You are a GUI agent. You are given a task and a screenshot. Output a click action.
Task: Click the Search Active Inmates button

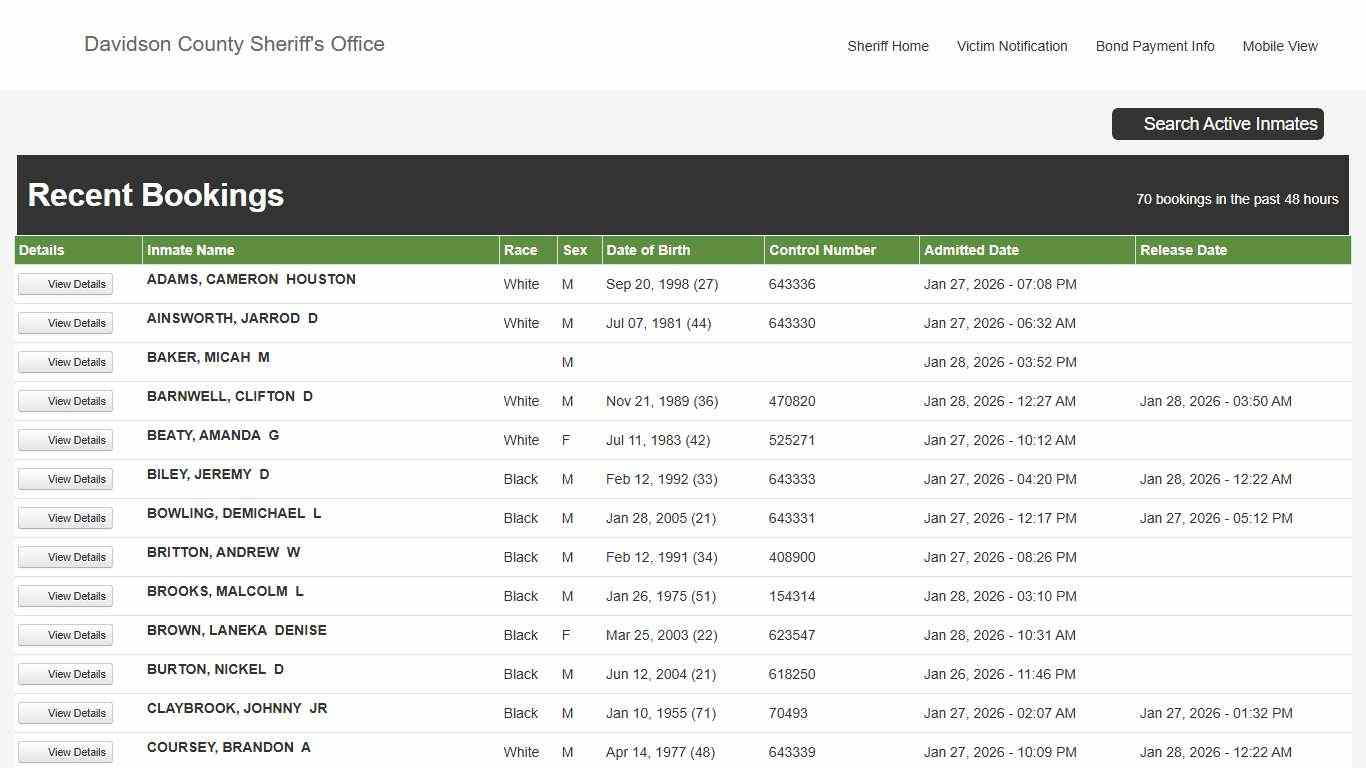pos(1218,124)
